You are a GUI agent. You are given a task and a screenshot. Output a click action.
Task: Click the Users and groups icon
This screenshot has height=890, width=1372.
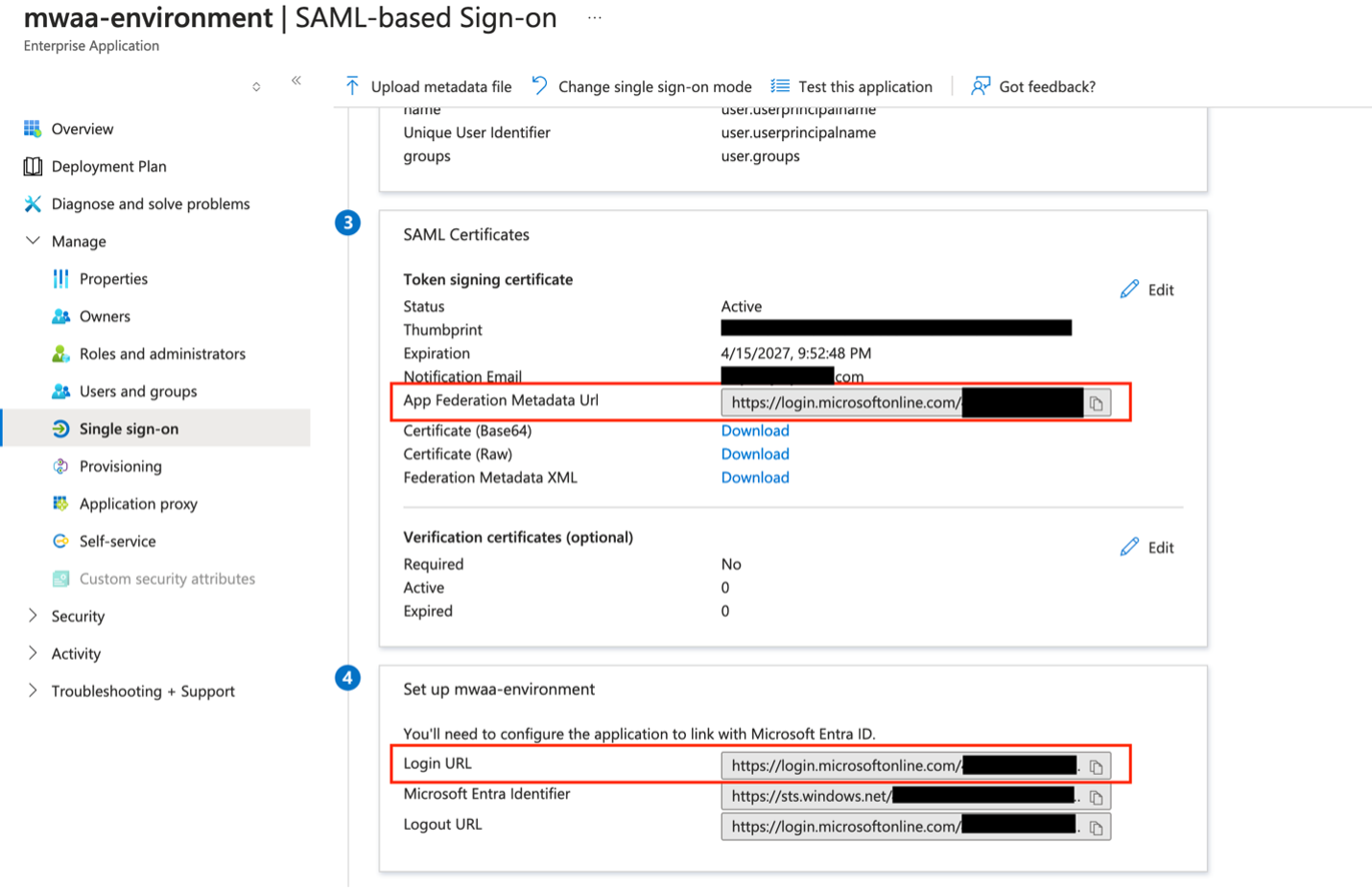tap(60, 390)
